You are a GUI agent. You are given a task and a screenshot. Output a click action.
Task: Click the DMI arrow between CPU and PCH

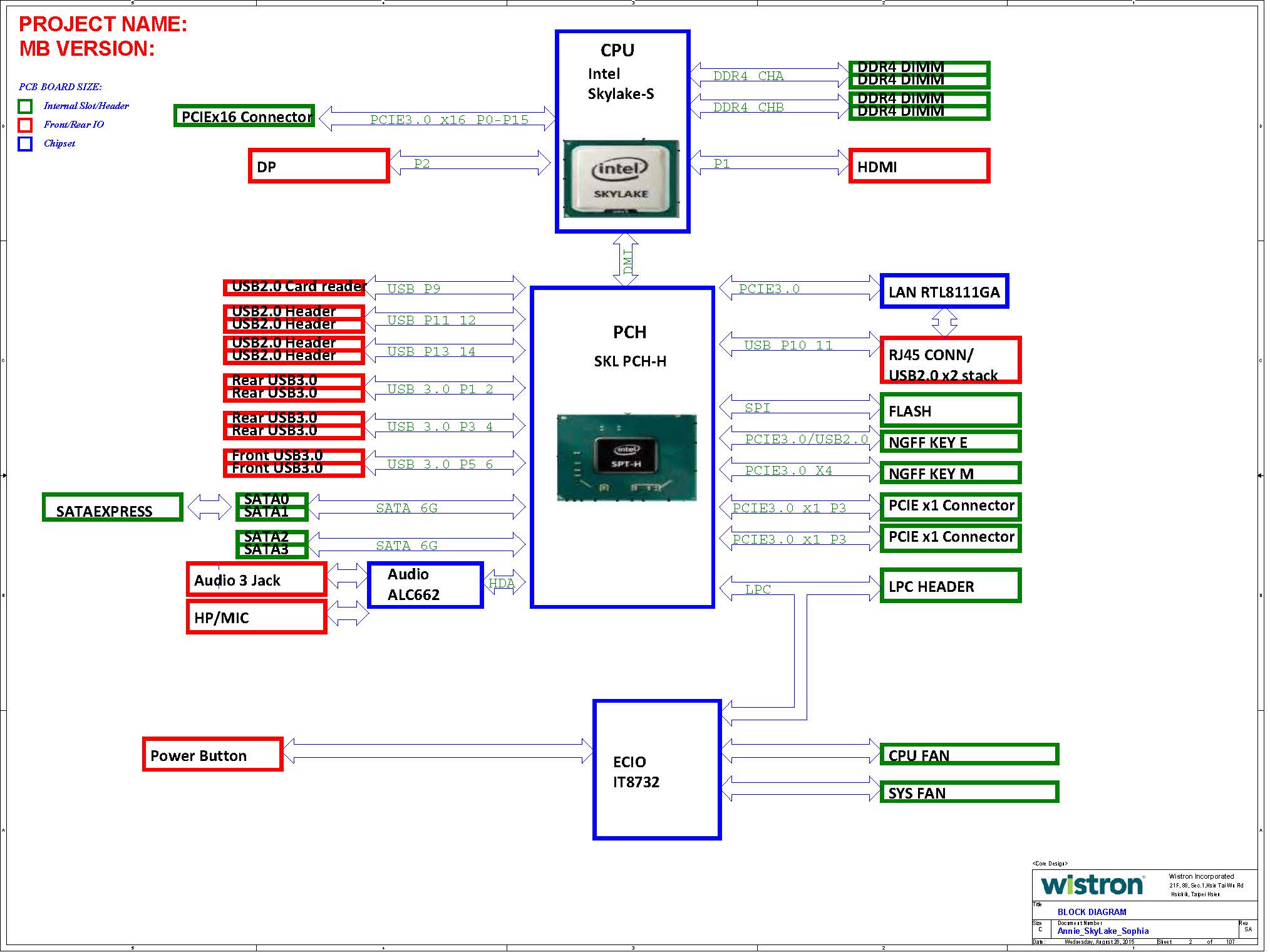(626, 260)
